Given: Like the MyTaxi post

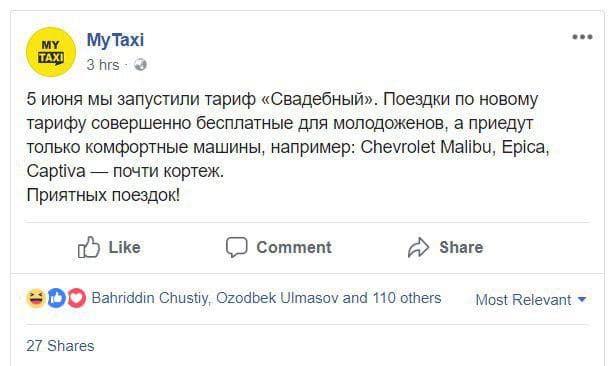Looking at the screenshot, I should [x=109, y=247].
